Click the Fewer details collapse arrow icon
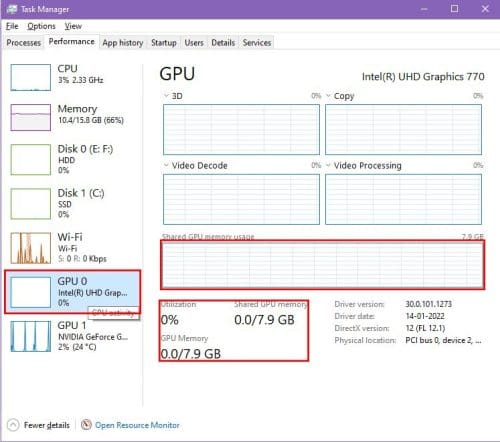The image size is (500, 442). click(x=13, y=425)
